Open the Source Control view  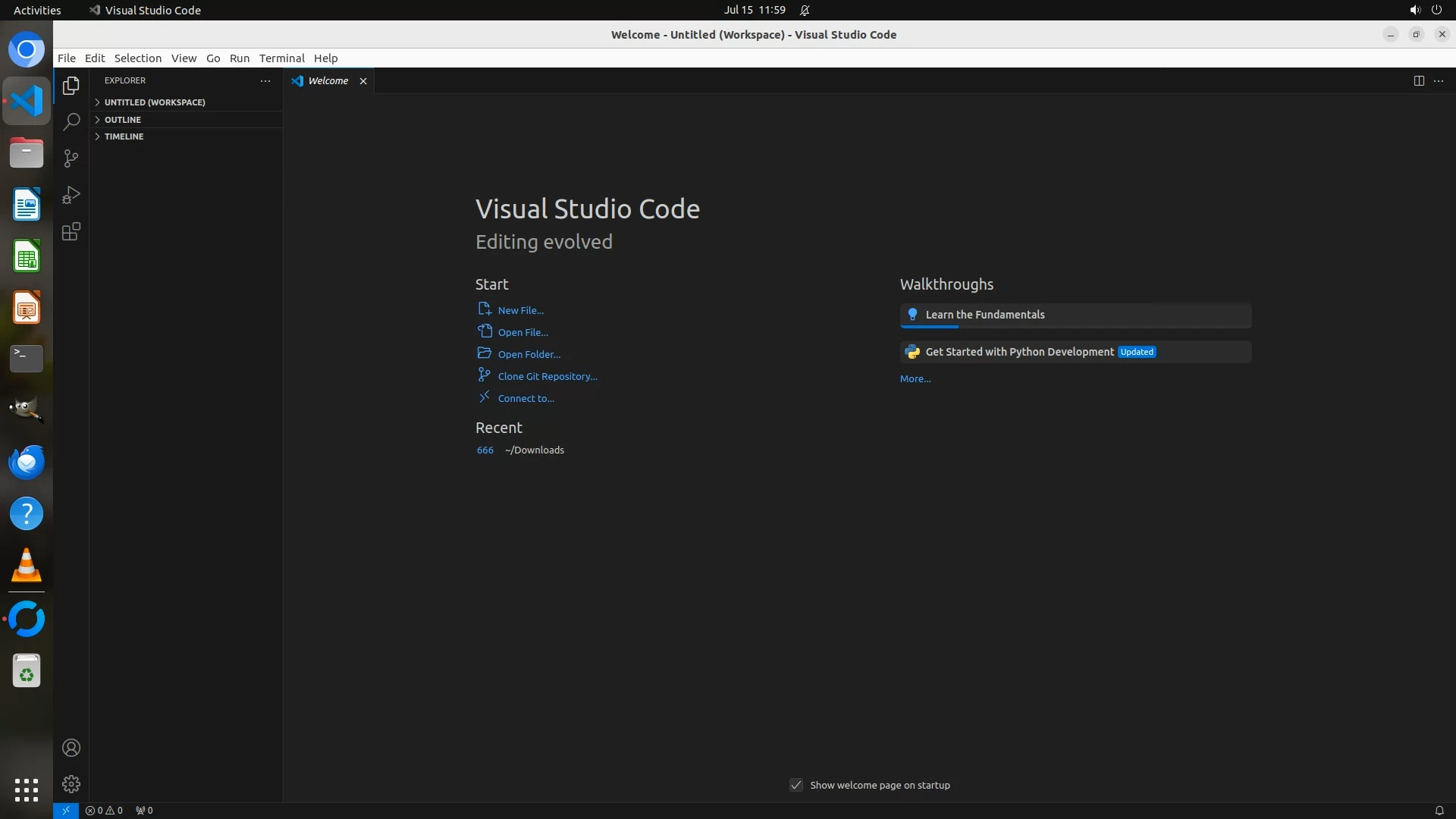point(71,158)
